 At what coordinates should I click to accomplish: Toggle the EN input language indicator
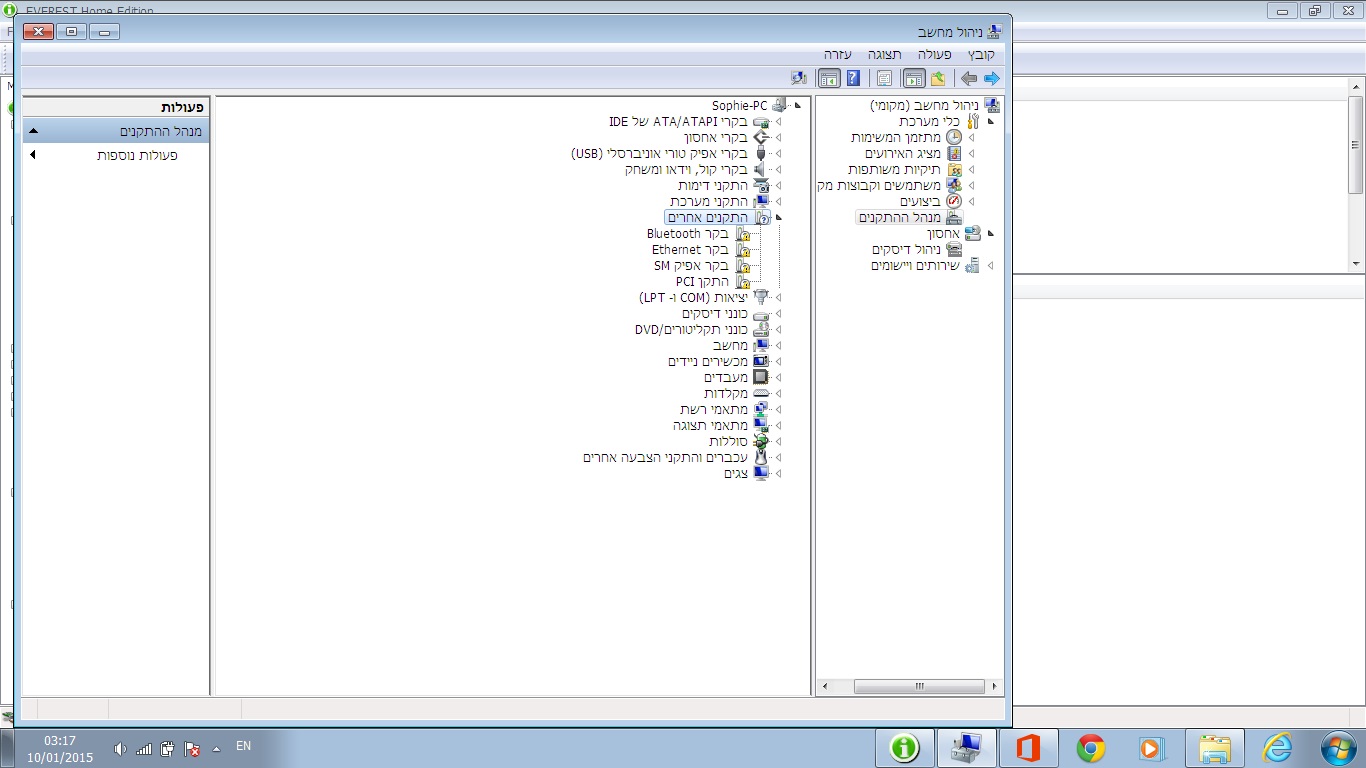(243, 746)
